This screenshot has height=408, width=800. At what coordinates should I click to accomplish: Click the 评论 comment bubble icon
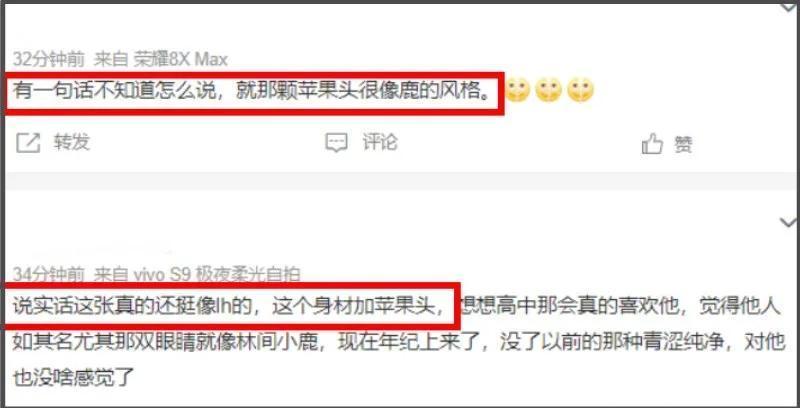(337, 143)
